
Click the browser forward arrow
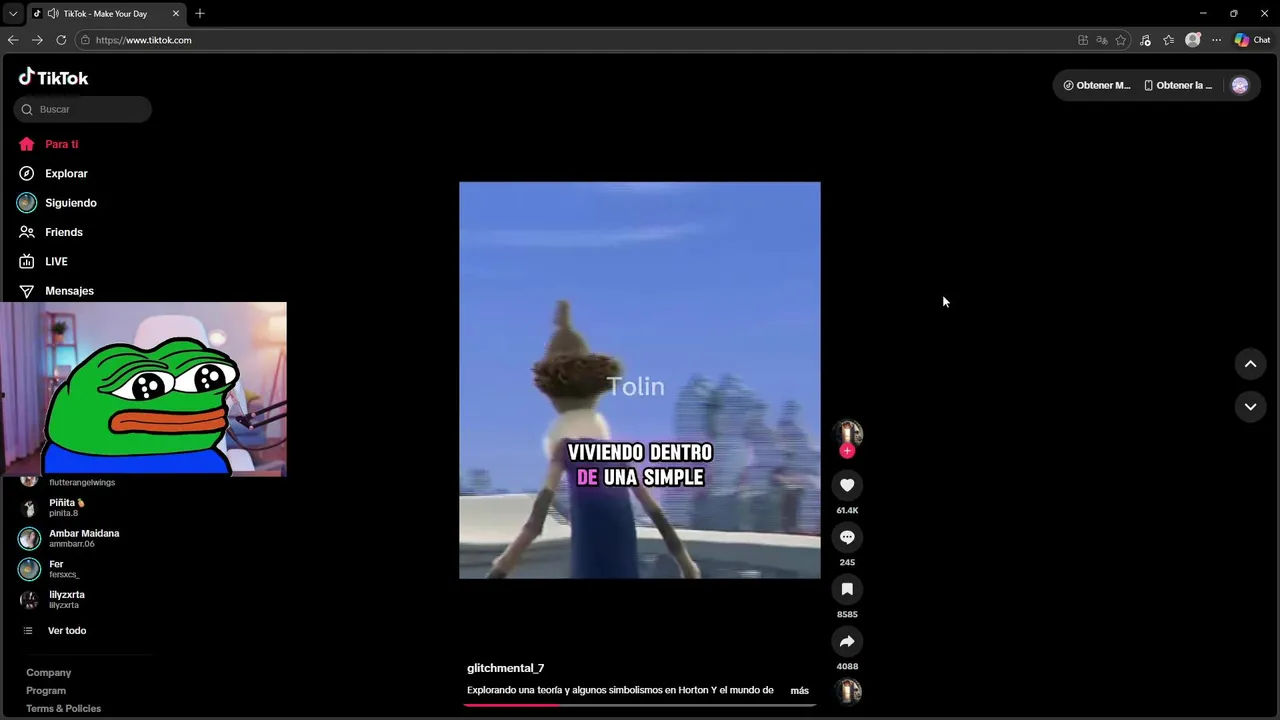[37, 40]
